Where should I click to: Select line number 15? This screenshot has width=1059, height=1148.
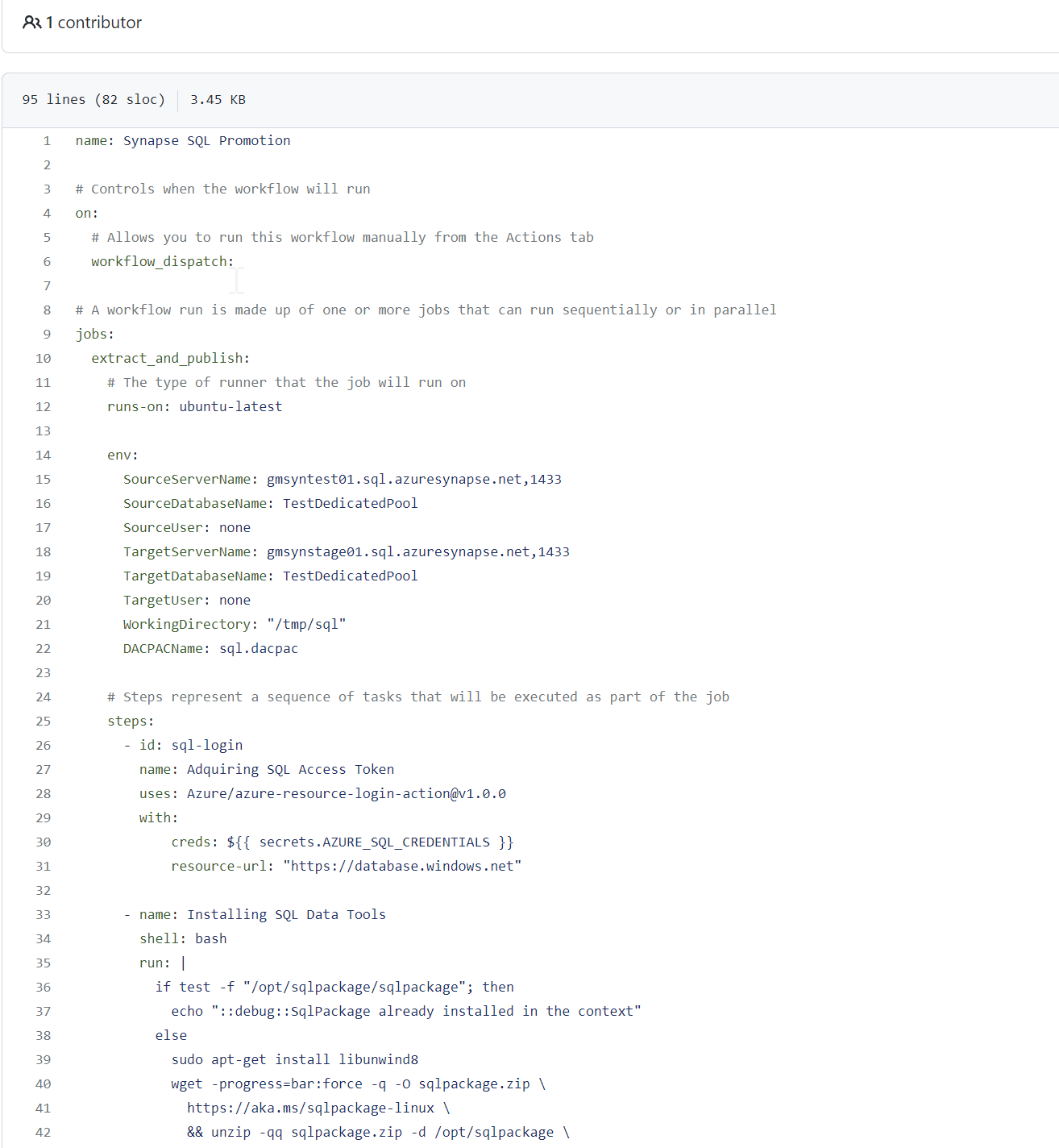coord(44,480)
